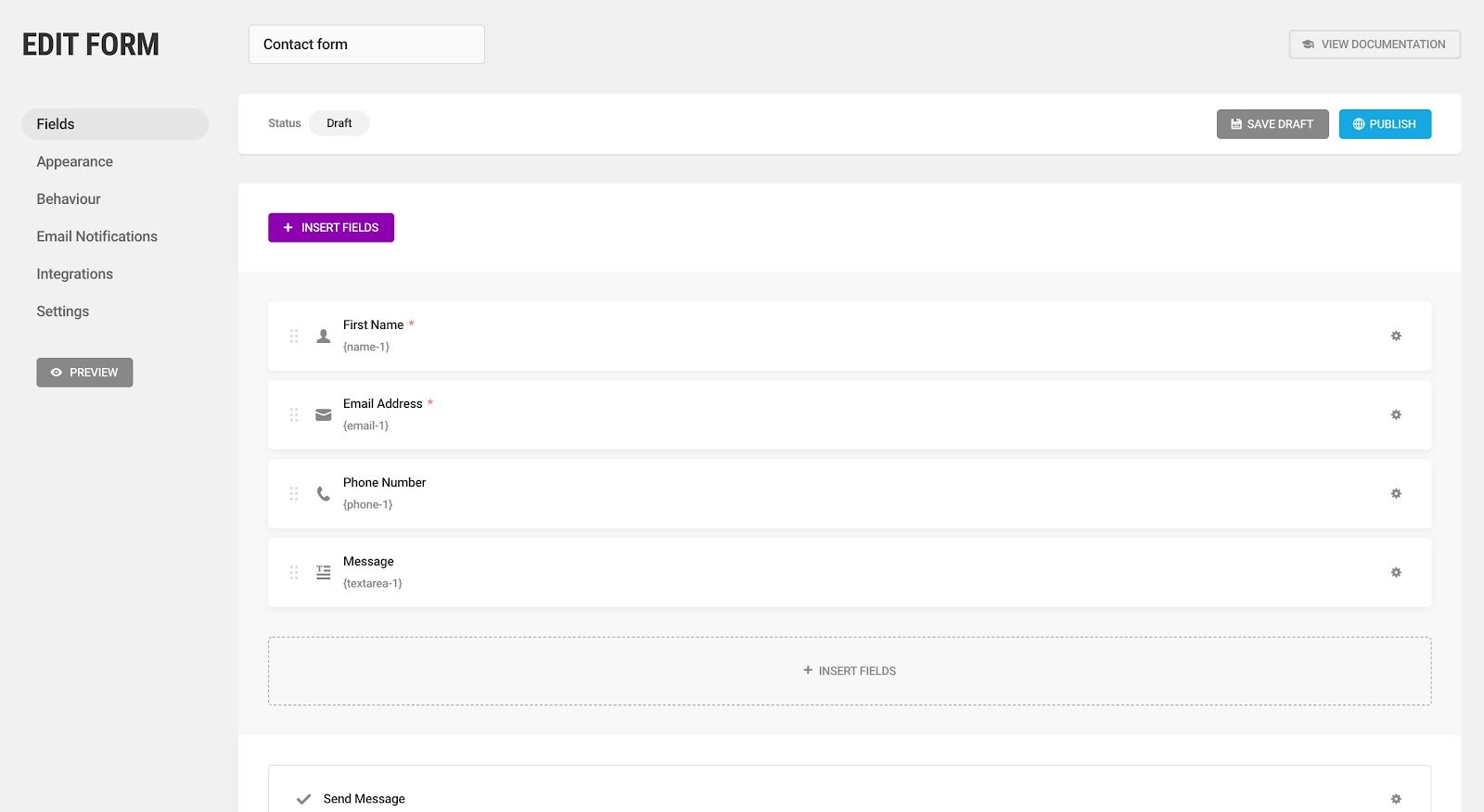Click the phone icon on Phone Number row

[323, 493]
